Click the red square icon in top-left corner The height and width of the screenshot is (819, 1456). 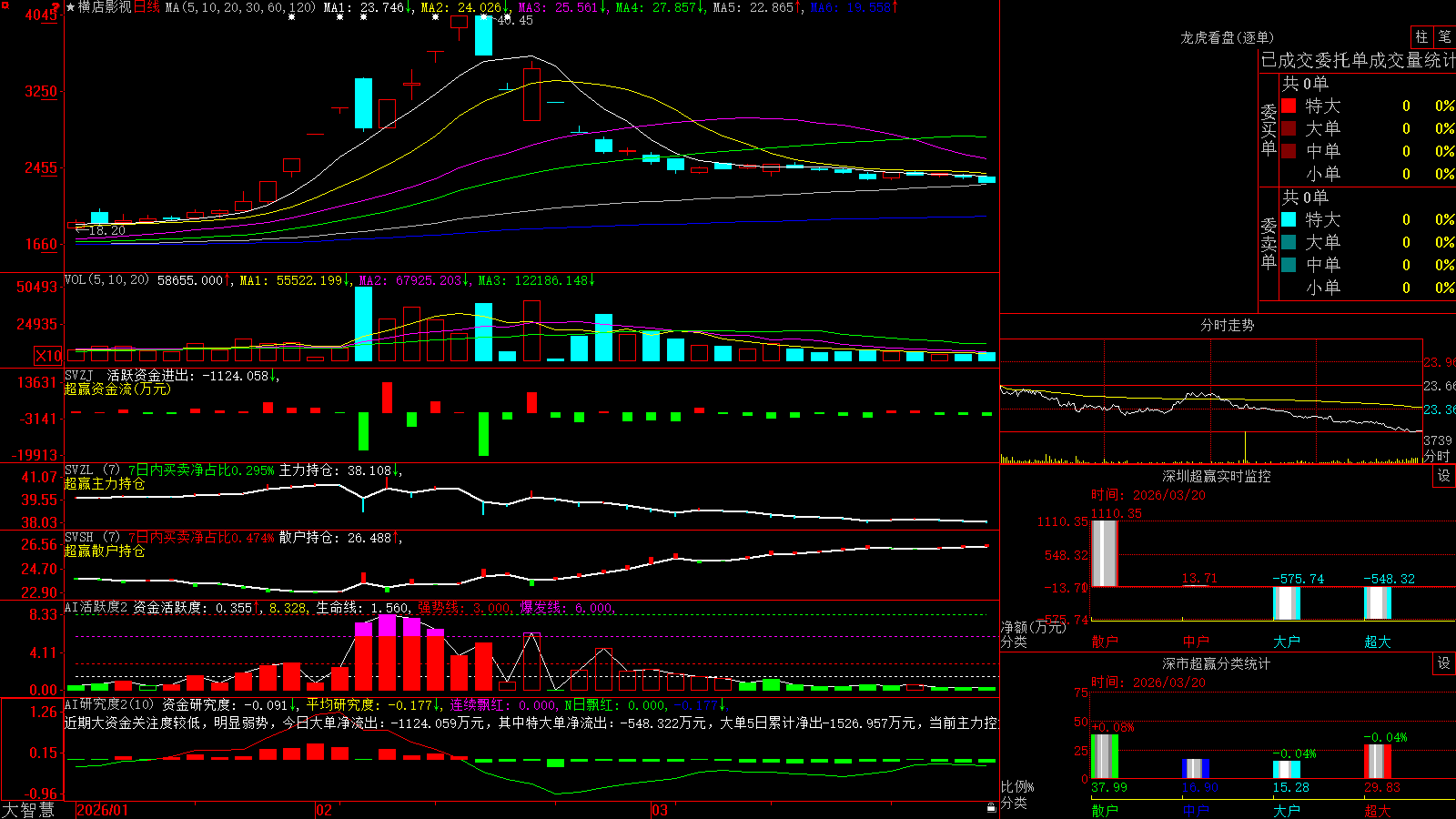pyautogui.click(x=4, y=5)
